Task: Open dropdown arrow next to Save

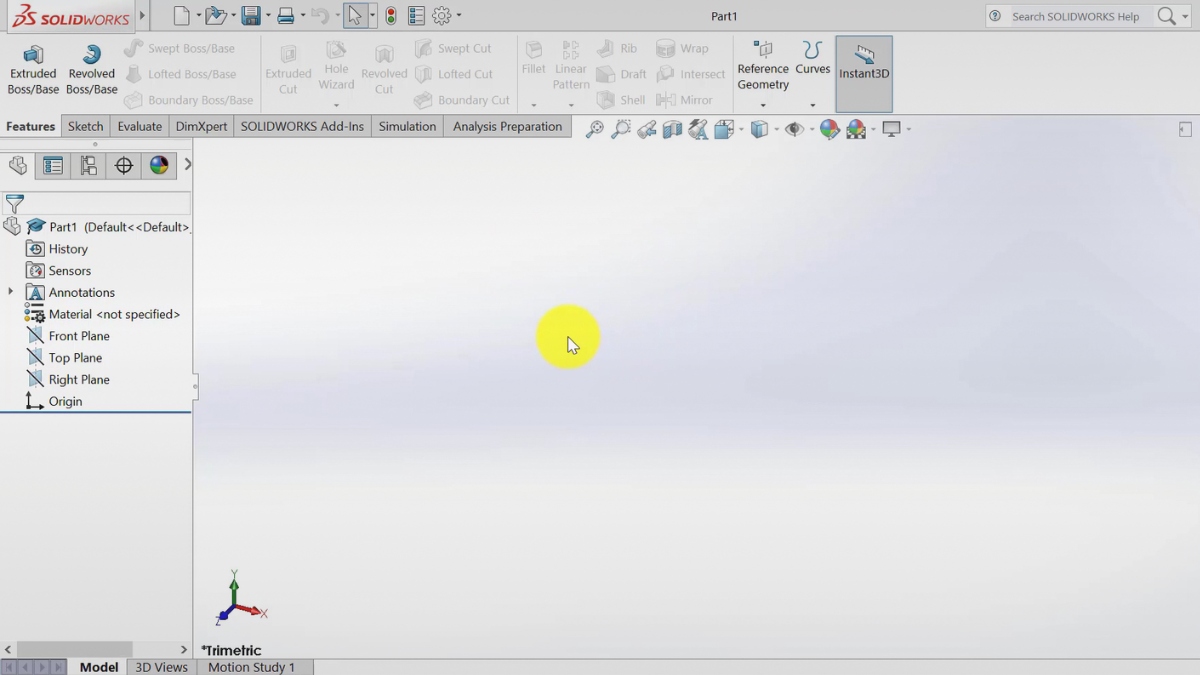Action: coord(268,16)
